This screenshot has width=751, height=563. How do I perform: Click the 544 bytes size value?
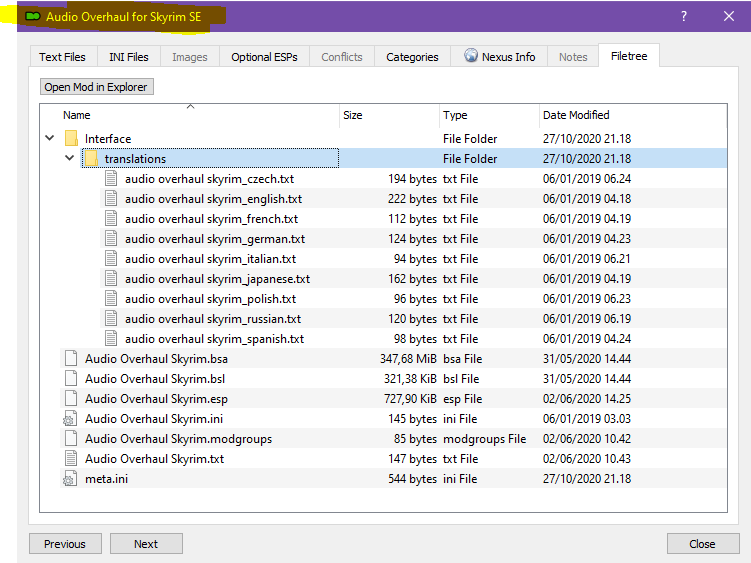[412, 479]
